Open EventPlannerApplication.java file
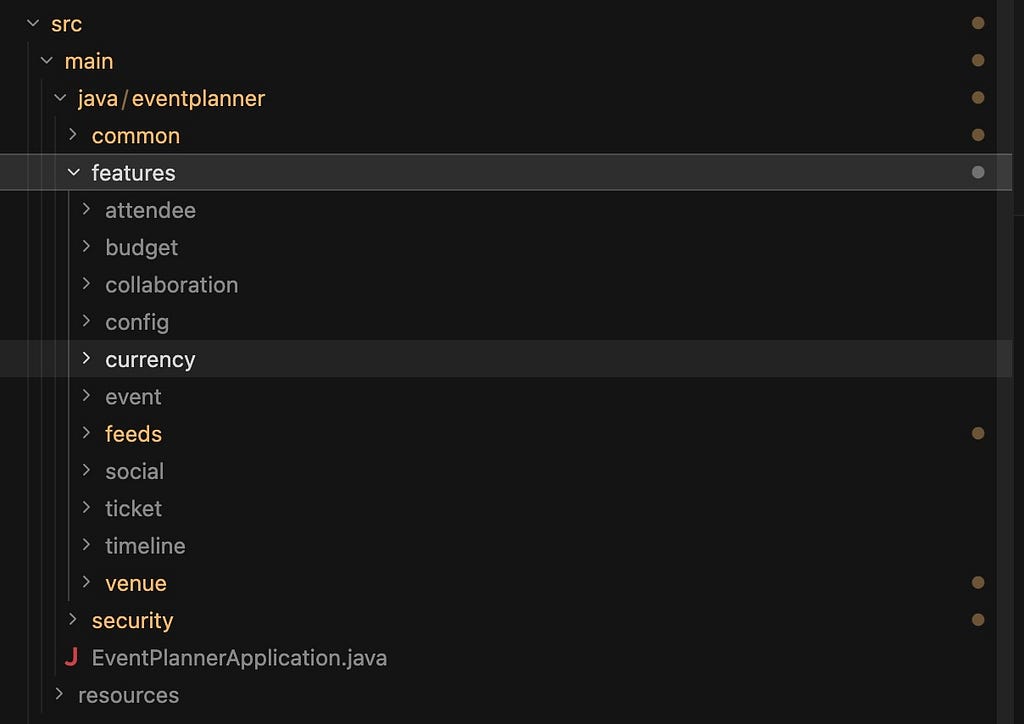The image size is (1024, 724). pos(239,658)
